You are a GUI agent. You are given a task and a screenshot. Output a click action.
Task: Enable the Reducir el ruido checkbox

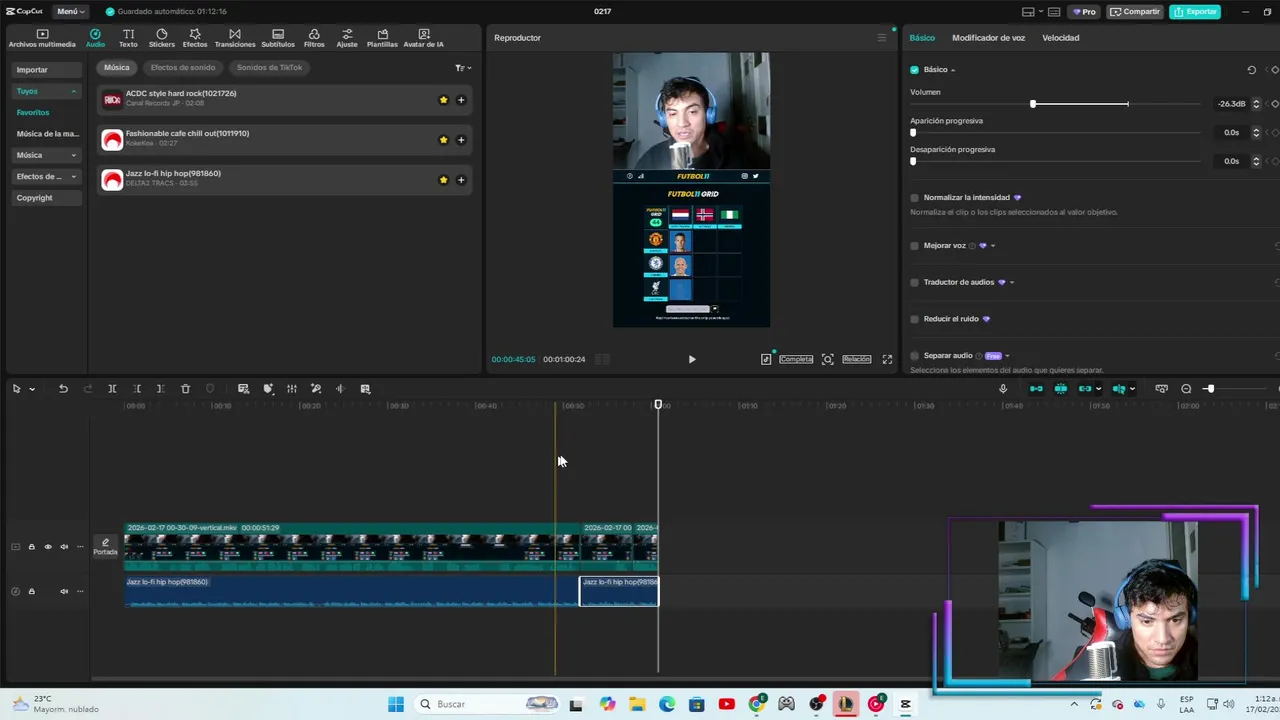point(914,319)
